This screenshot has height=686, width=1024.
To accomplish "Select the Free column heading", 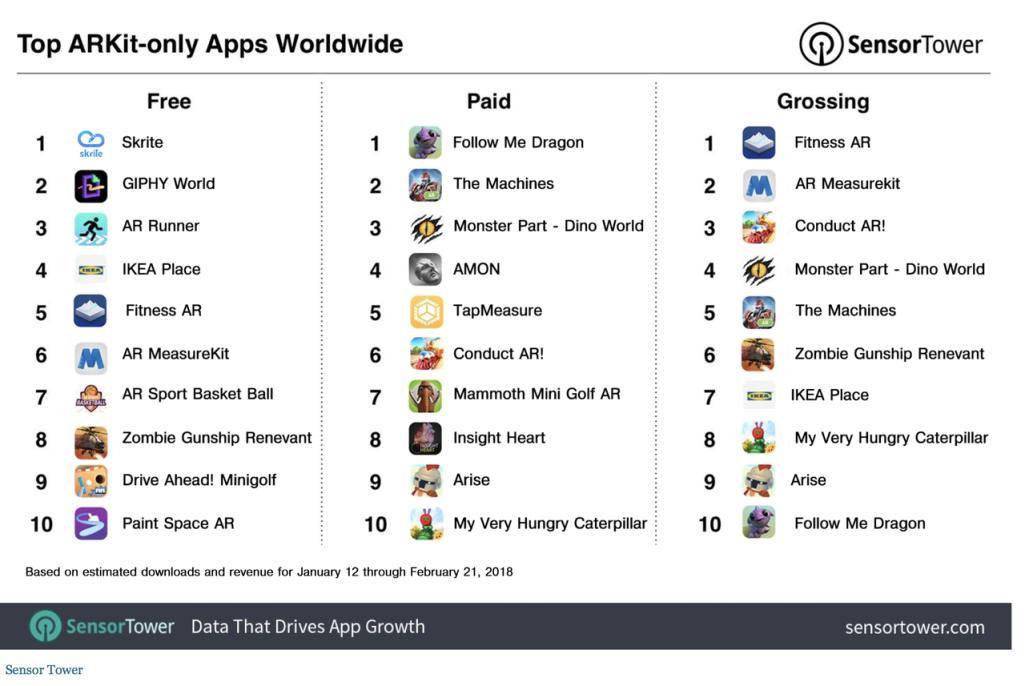I will pyautogui.click(x=168, y=101).
